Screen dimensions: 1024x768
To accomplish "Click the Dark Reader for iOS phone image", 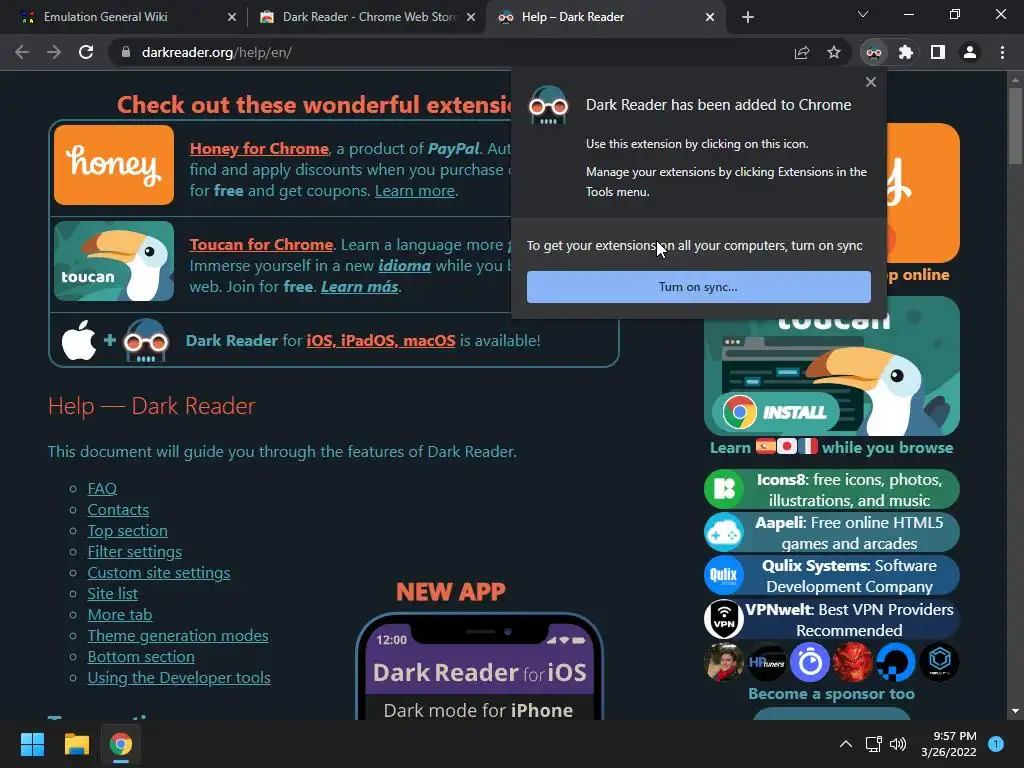I will click(x=479, y=666).
